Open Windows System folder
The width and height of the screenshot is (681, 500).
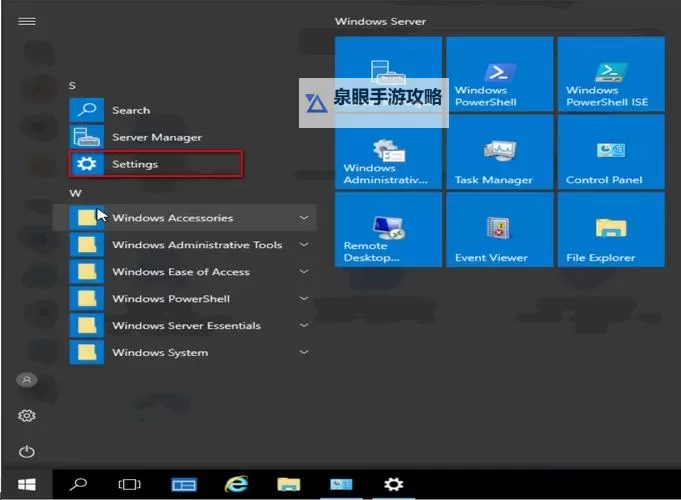pyautogui.click(x=185, y=352)
